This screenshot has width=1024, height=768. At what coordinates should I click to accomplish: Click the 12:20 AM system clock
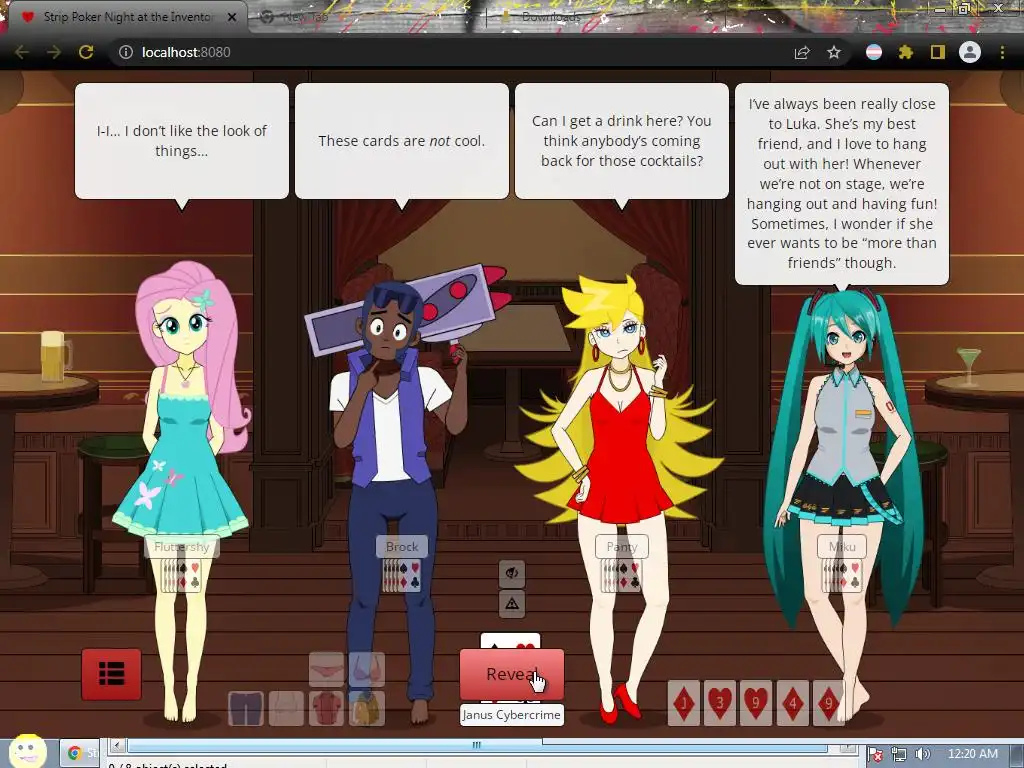click(972, 754)
